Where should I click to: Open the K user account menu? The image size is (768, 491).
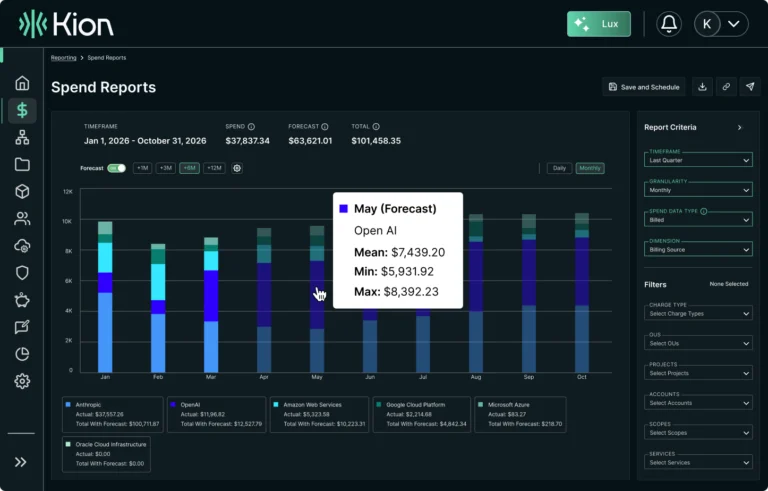point(721,24)
